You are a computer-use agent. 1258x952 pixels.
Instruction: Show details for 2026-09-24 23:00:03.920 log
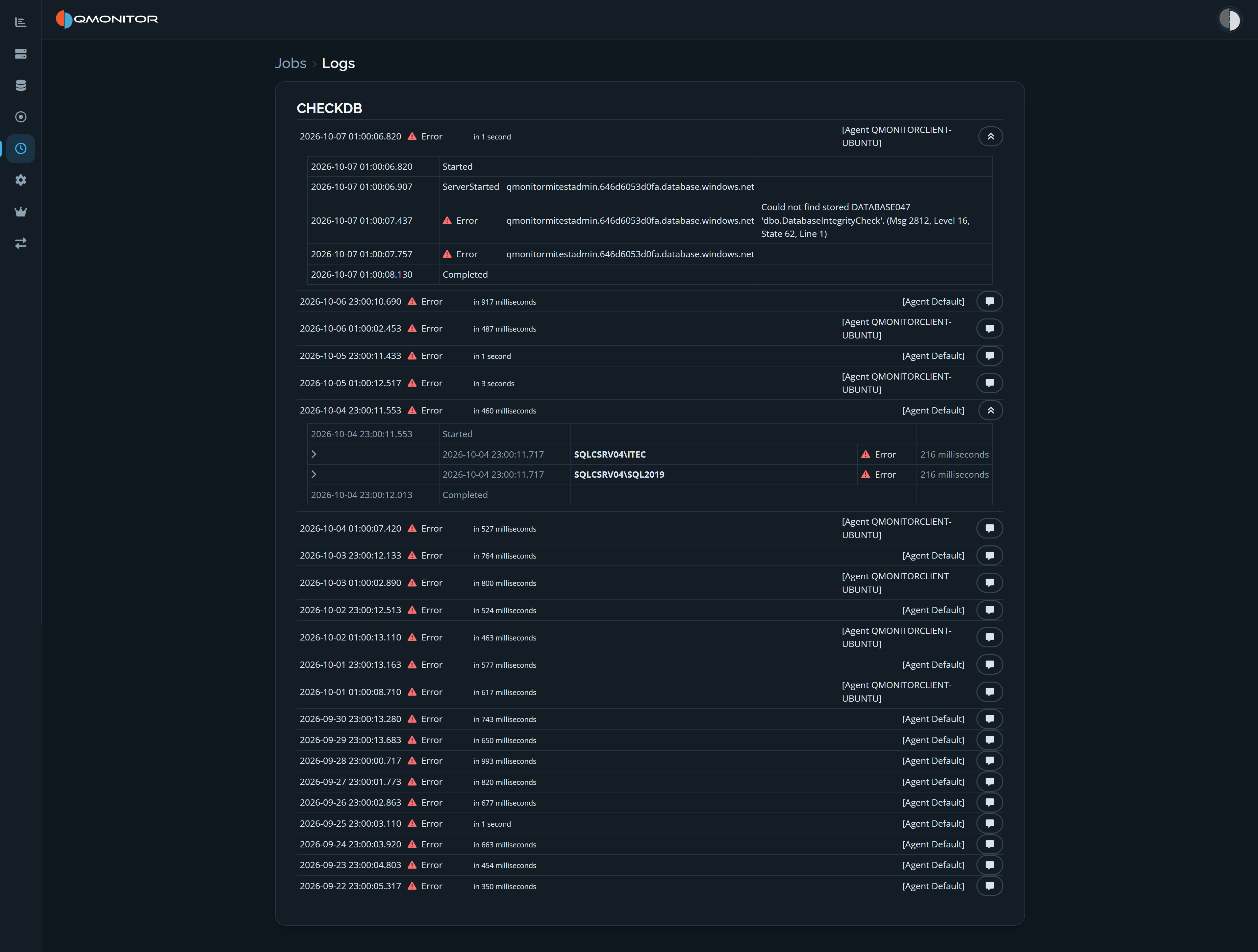click(x=990, y=844)
